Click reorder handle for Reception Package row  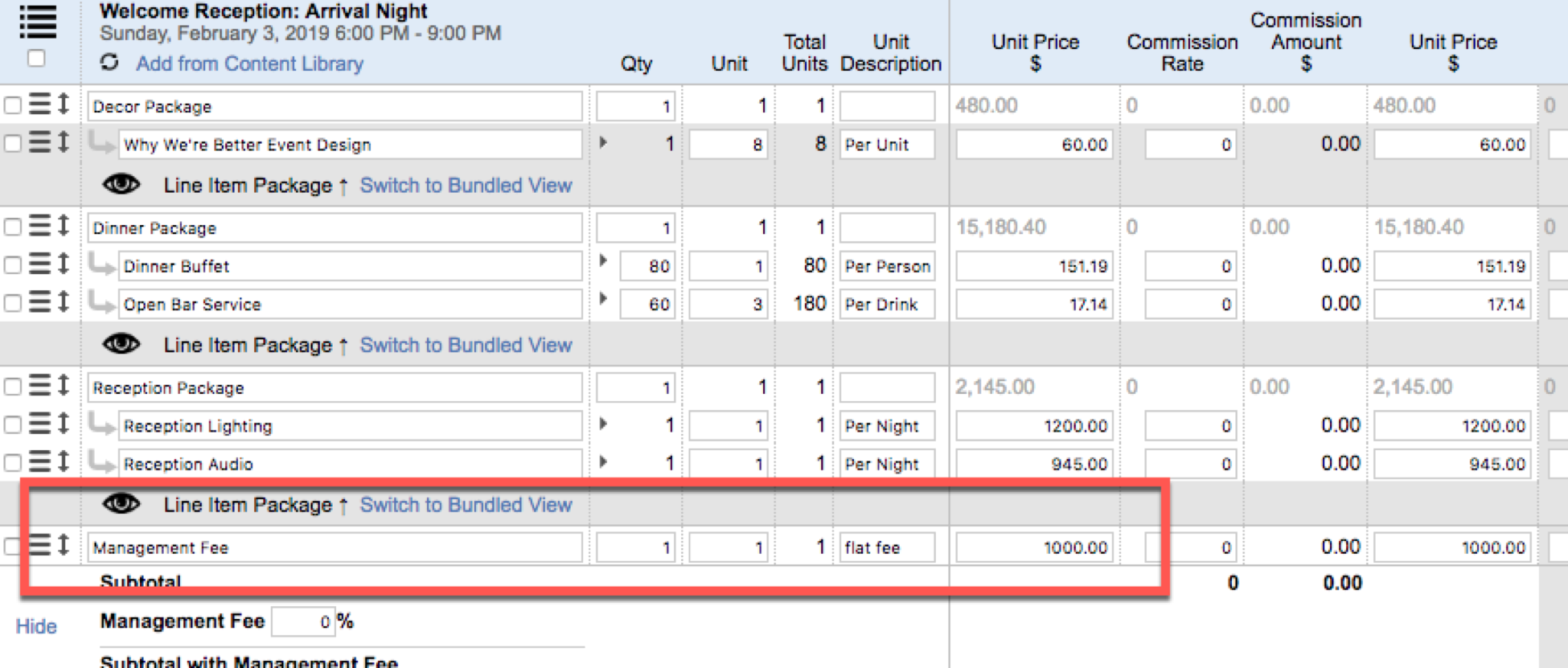(39, 386)
